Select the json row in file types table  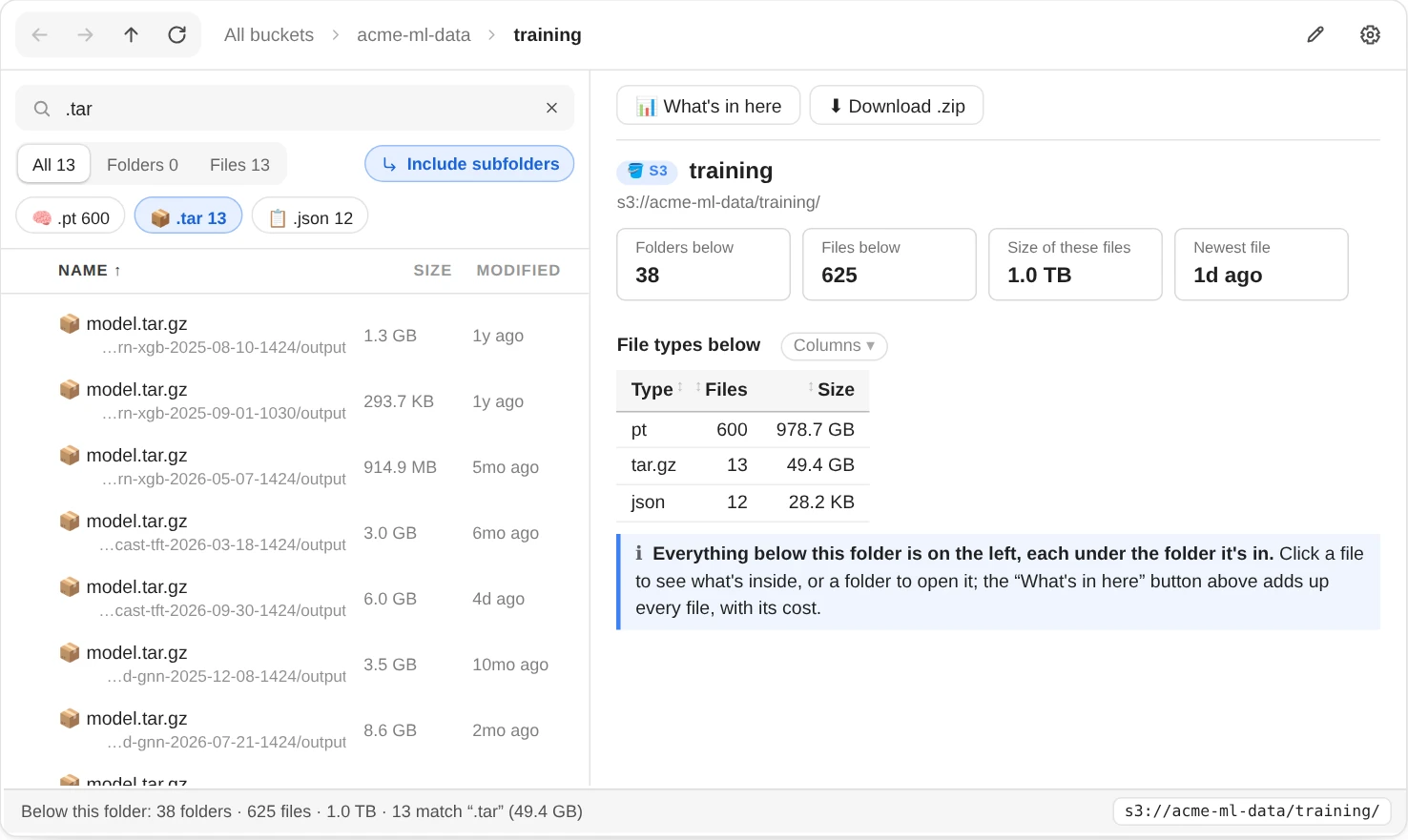click(x=743, y=502)
